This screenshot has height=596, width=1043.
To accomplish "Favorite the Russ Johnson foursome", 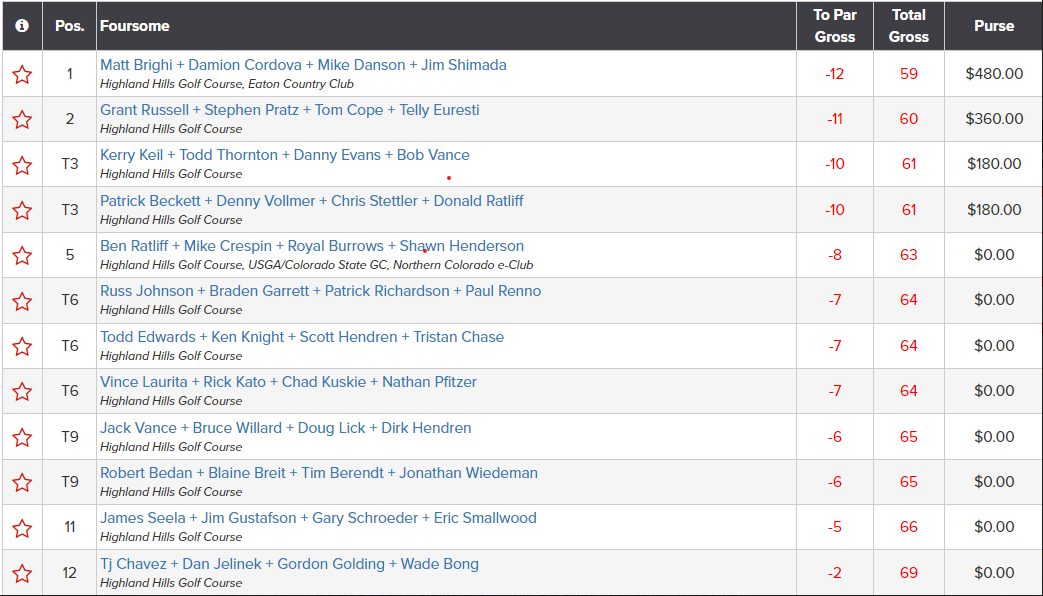I will pos(22,301).
